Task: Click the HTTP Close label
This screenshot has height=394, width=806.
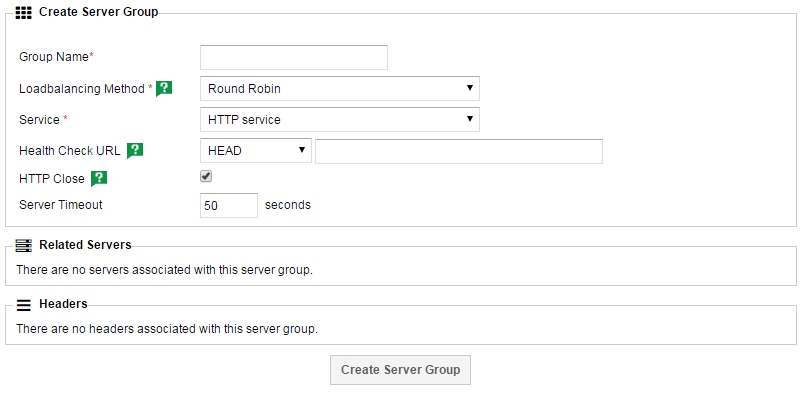Action: 51,179
